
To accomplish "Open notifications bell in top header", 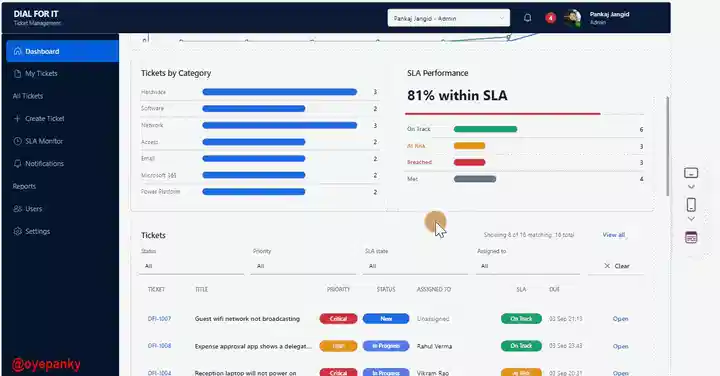I will (528, 18).
